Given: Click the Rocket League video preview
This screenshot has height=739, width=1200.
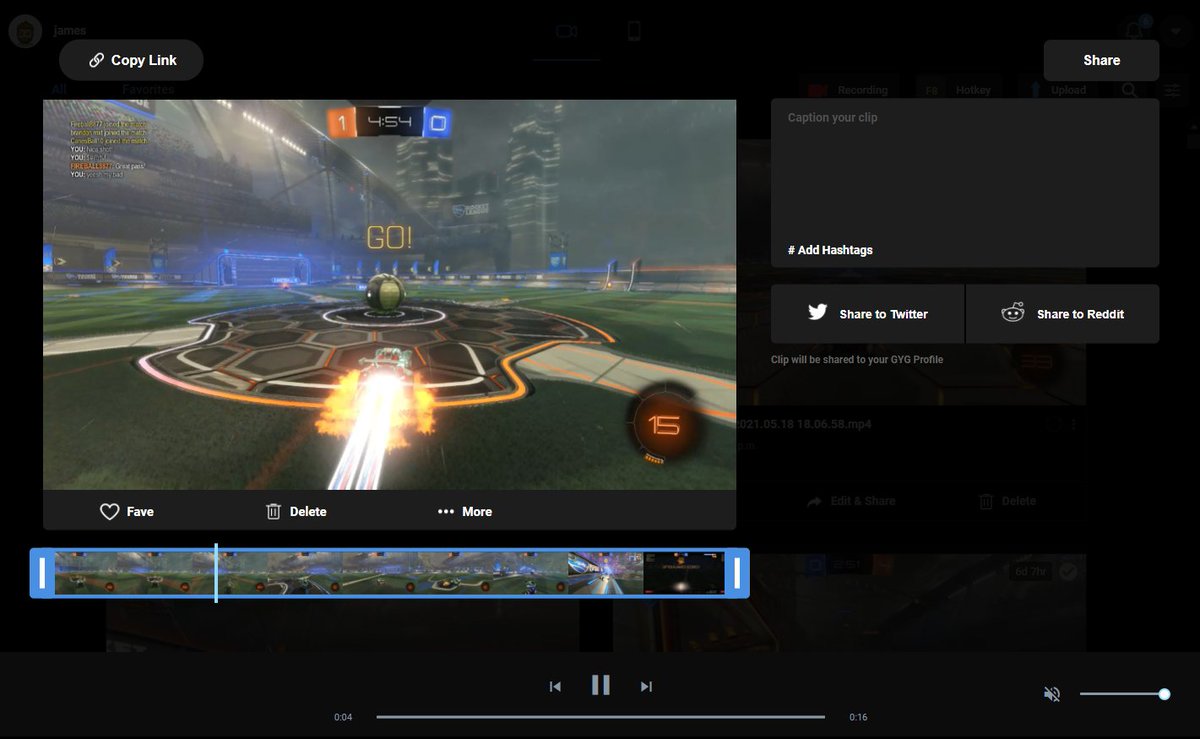Looking at the screenshot, I should (389, 295).
